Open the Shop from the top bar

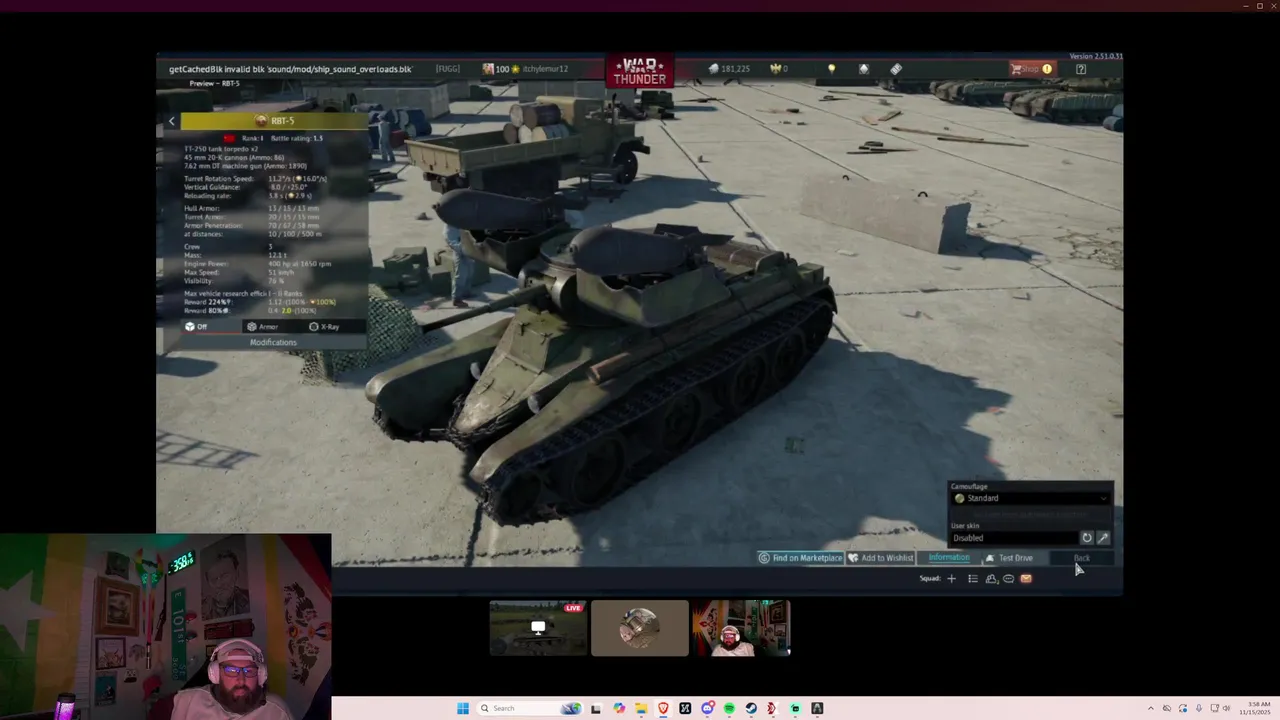tap(1031, 69)
